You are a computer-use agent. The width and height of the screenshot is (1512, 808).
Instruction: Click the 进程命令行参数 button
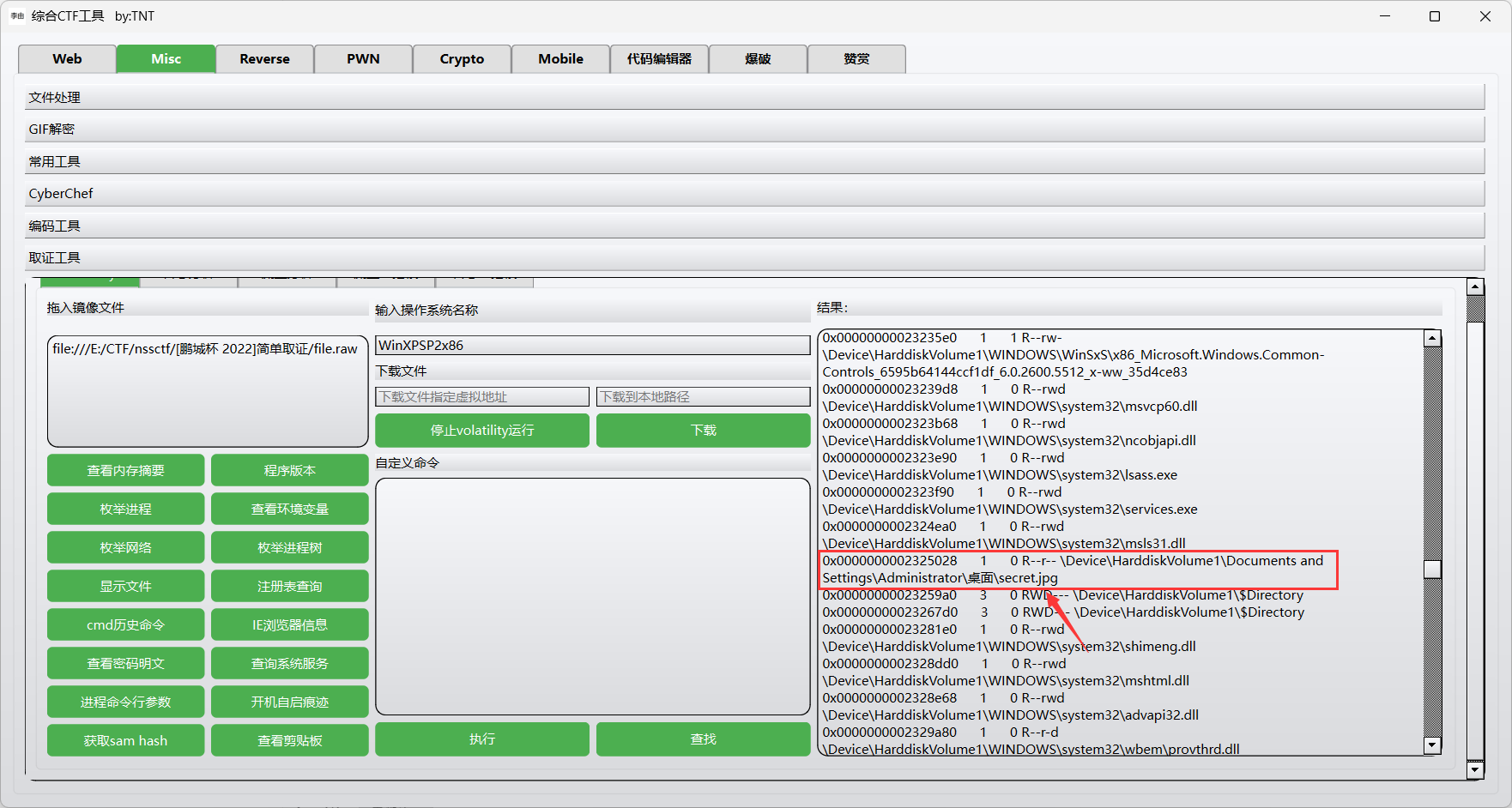coord(125,702)
